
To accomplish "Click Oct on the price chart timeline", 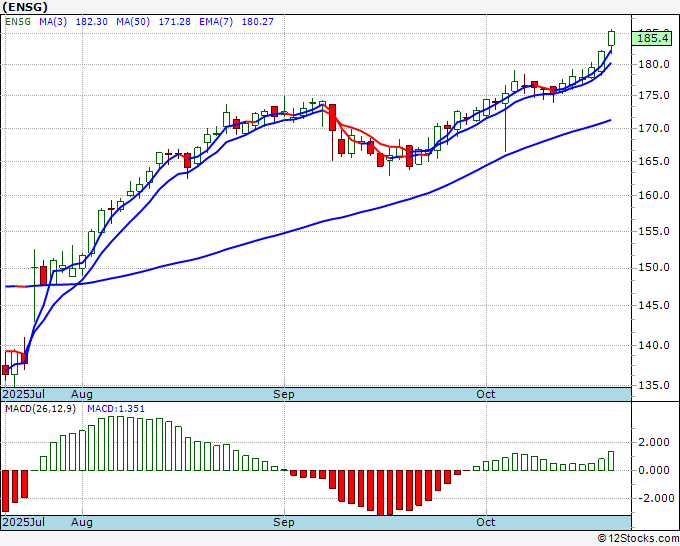I will (x=486, y=394).
